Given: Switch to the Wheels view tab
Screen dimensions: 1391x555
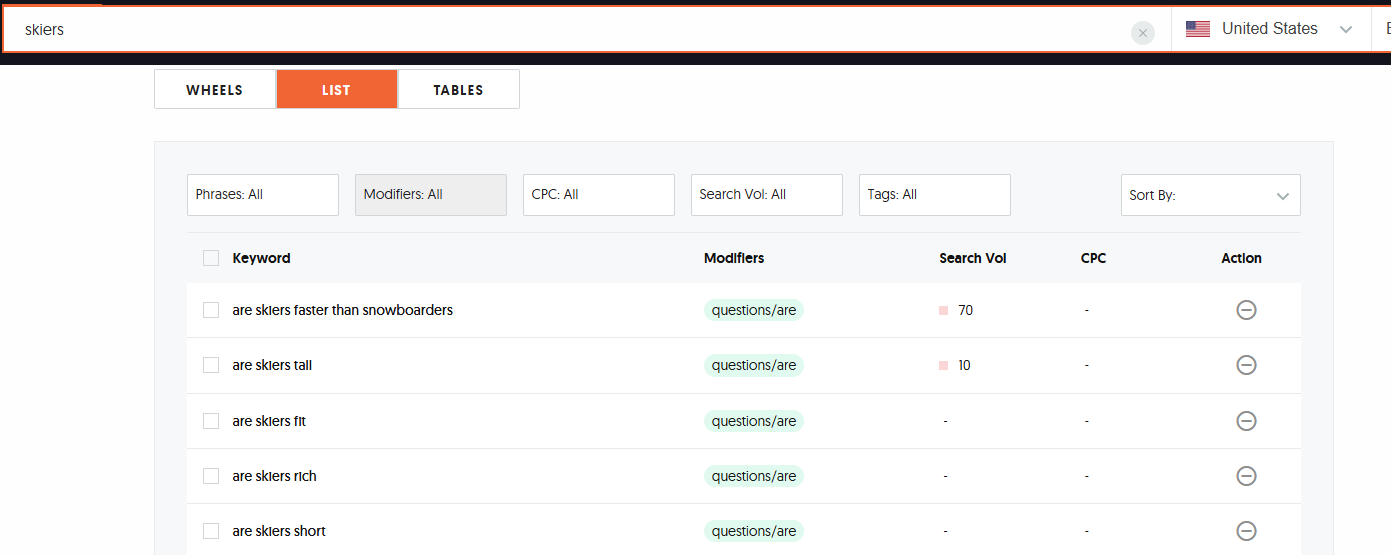Looking at the screenshot, I should (x=215, y=90).
